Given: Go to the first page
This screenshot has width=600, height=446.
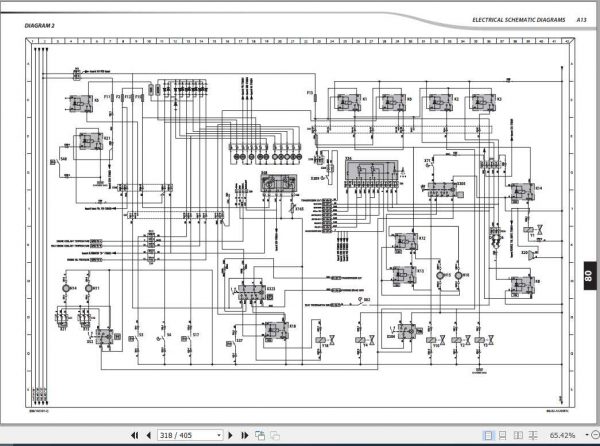Looking at the screenshot, I should tap(134, 435).
